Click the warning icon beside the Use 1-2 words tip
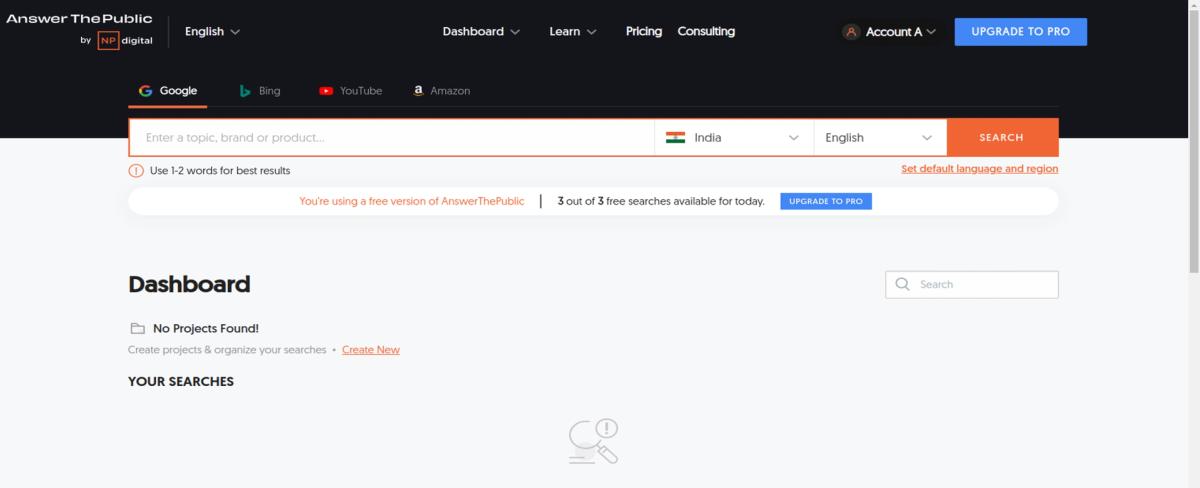Viewport: 1200px width, 488px height. [x=136, y=170]
